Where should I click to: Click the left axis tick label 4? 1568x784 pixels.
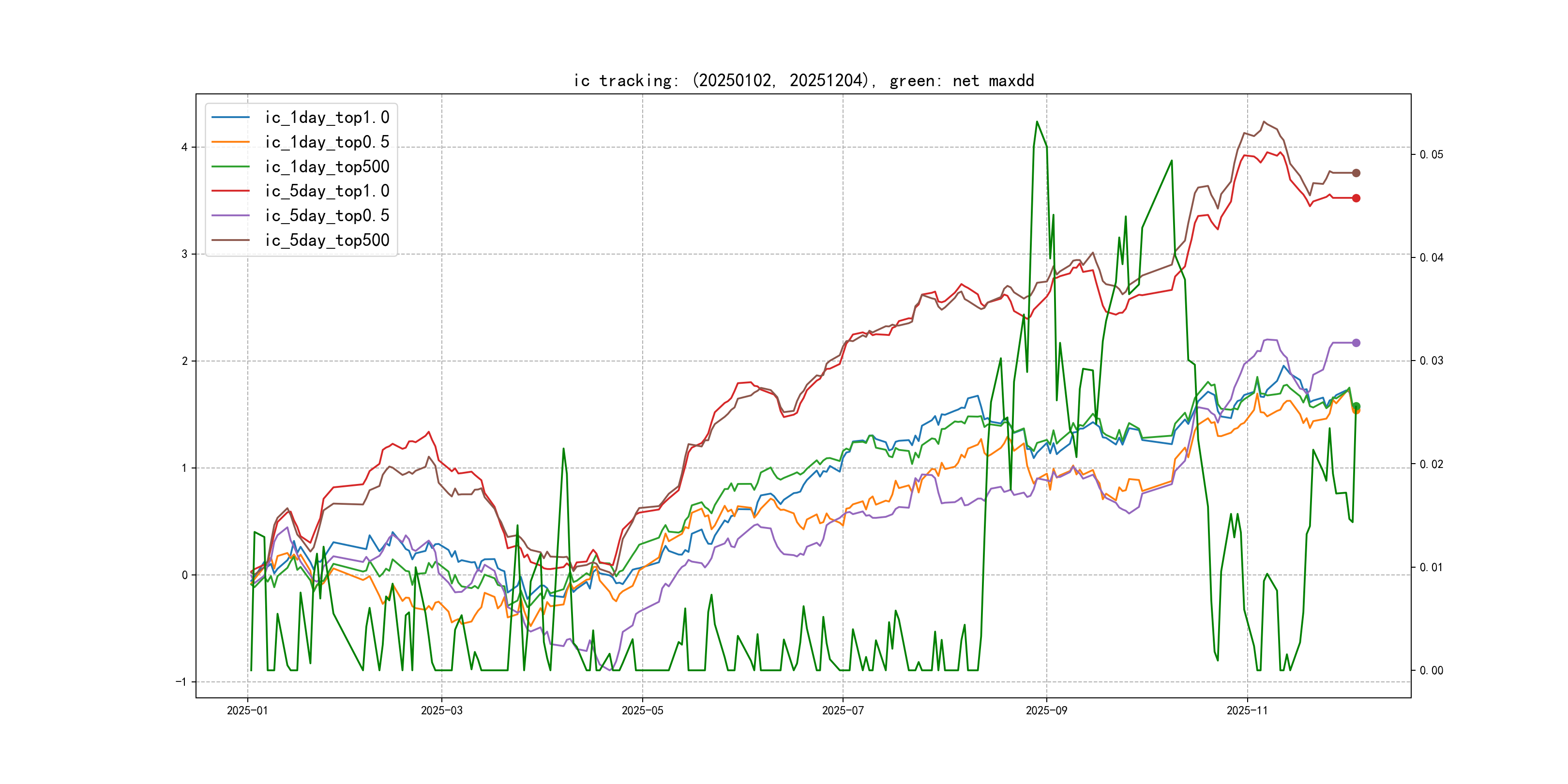point(184,147)
